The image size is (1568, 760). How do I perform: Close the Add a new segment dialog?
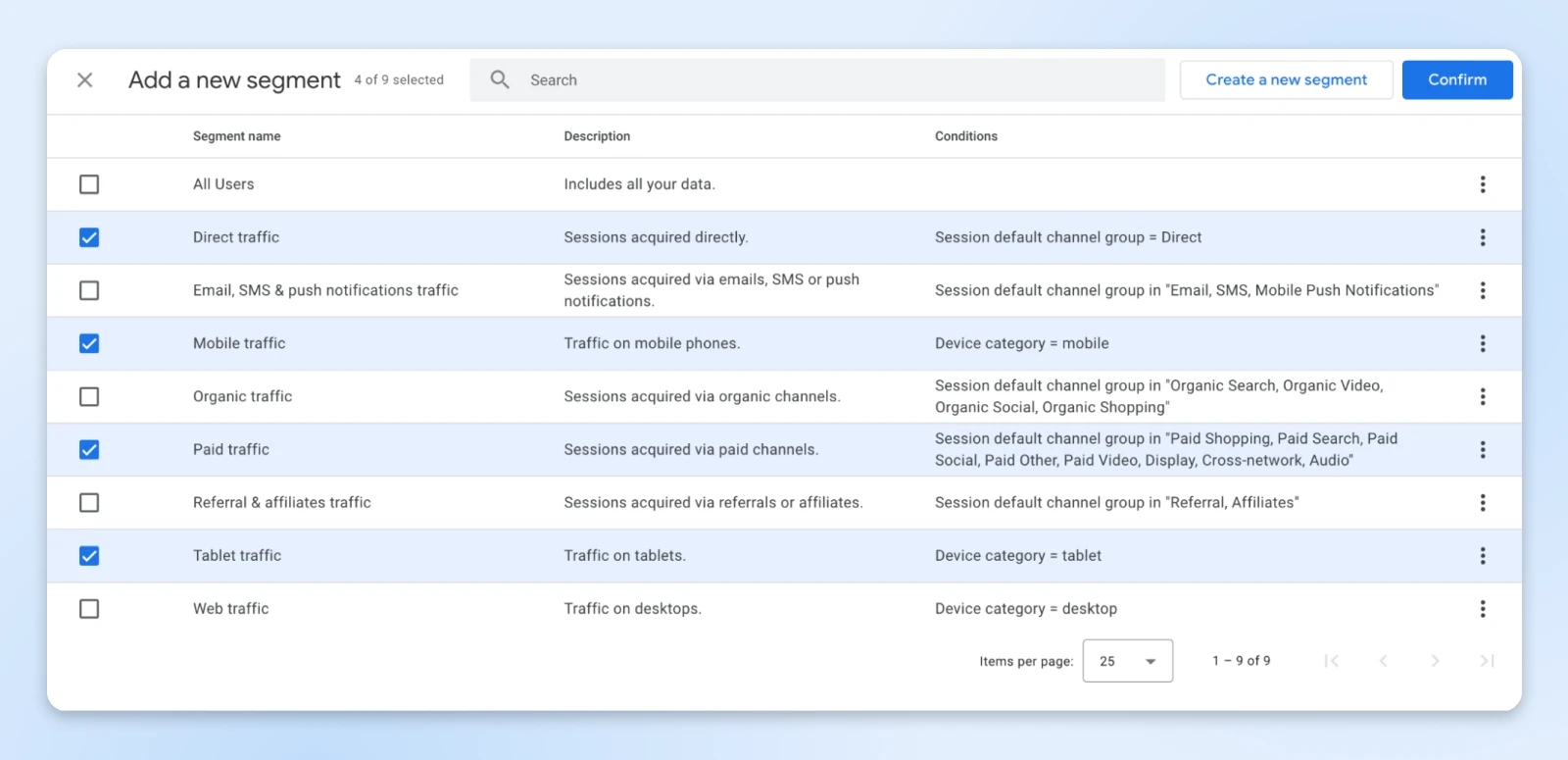pos(85,80)
